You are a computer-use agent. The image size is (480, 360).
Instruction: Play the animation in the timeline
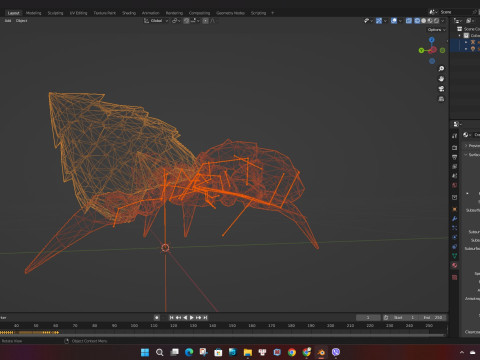pos(192,318)
